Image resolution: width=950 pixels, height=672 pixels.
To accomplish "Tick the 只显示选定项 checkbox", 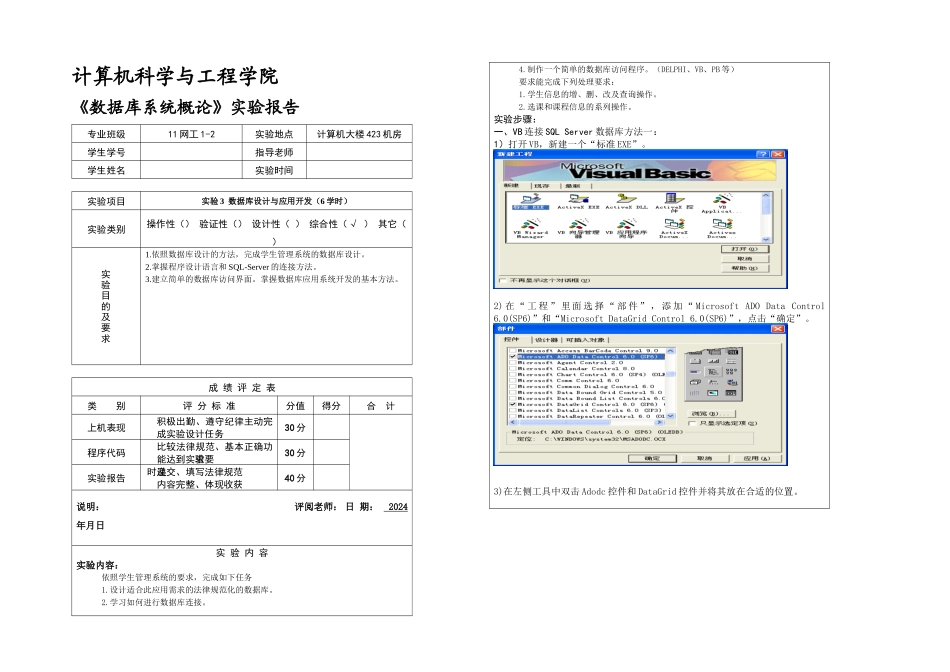I will (693, 424).
